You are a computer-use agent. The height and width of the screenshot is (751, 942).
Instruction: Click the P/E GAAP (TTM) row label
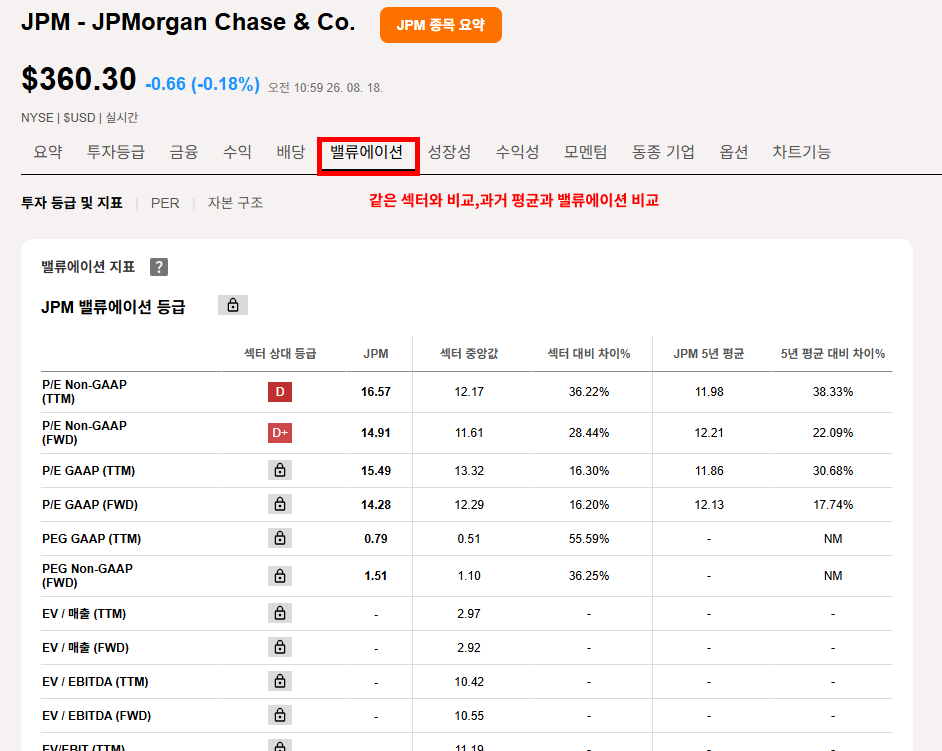pos(88,470)
